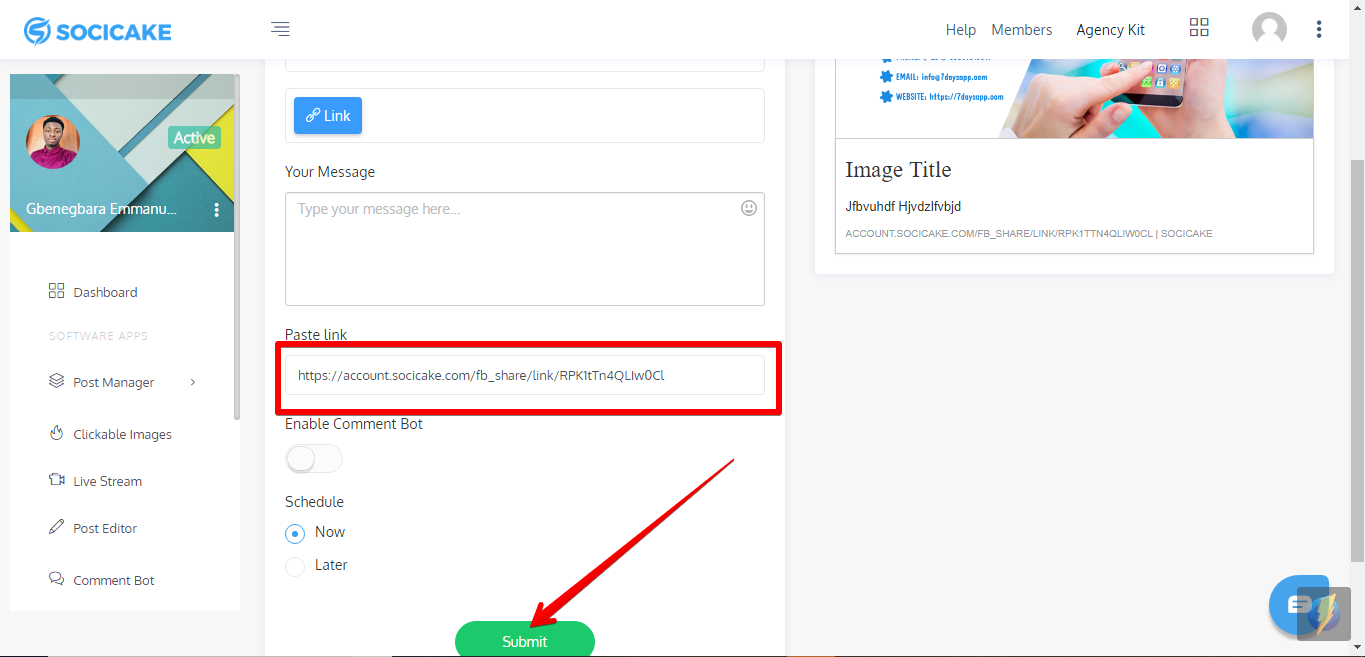Viewport: 1365px width, 657px height.
Task: Click the Enable Comment Bot label
Action: click(x=354, y=424)
